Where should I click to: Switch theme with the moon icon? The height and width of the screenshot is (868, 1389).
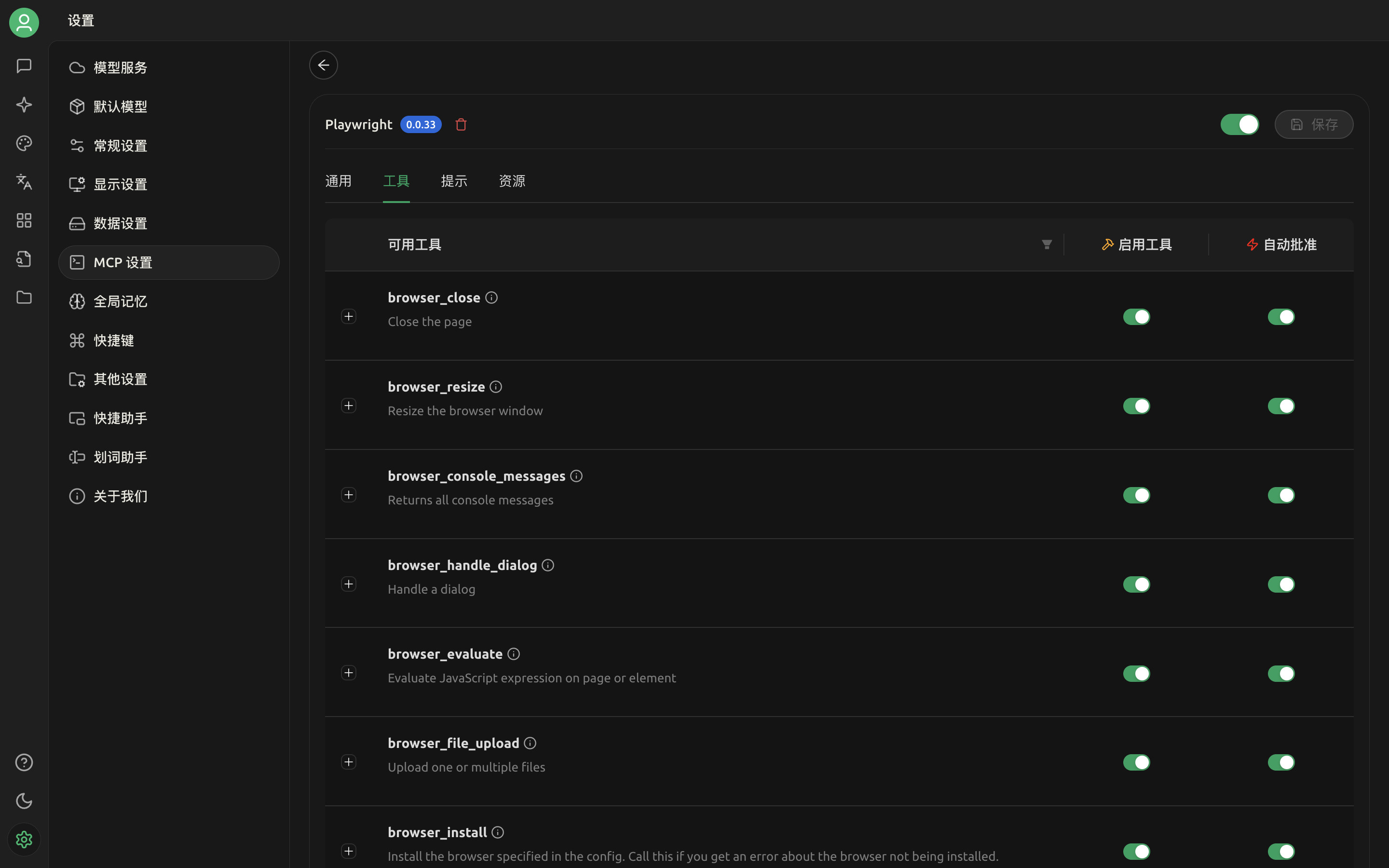(24, 801)
